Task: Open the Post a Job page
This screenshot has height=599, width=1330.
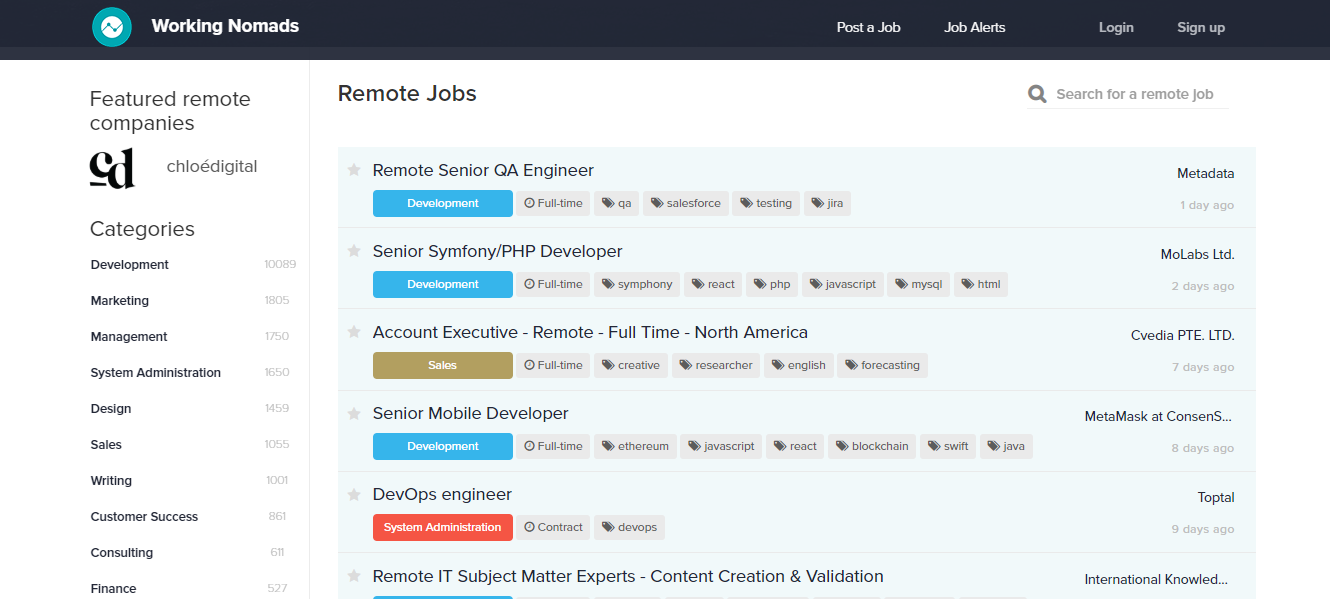Action: click(868, 27)
